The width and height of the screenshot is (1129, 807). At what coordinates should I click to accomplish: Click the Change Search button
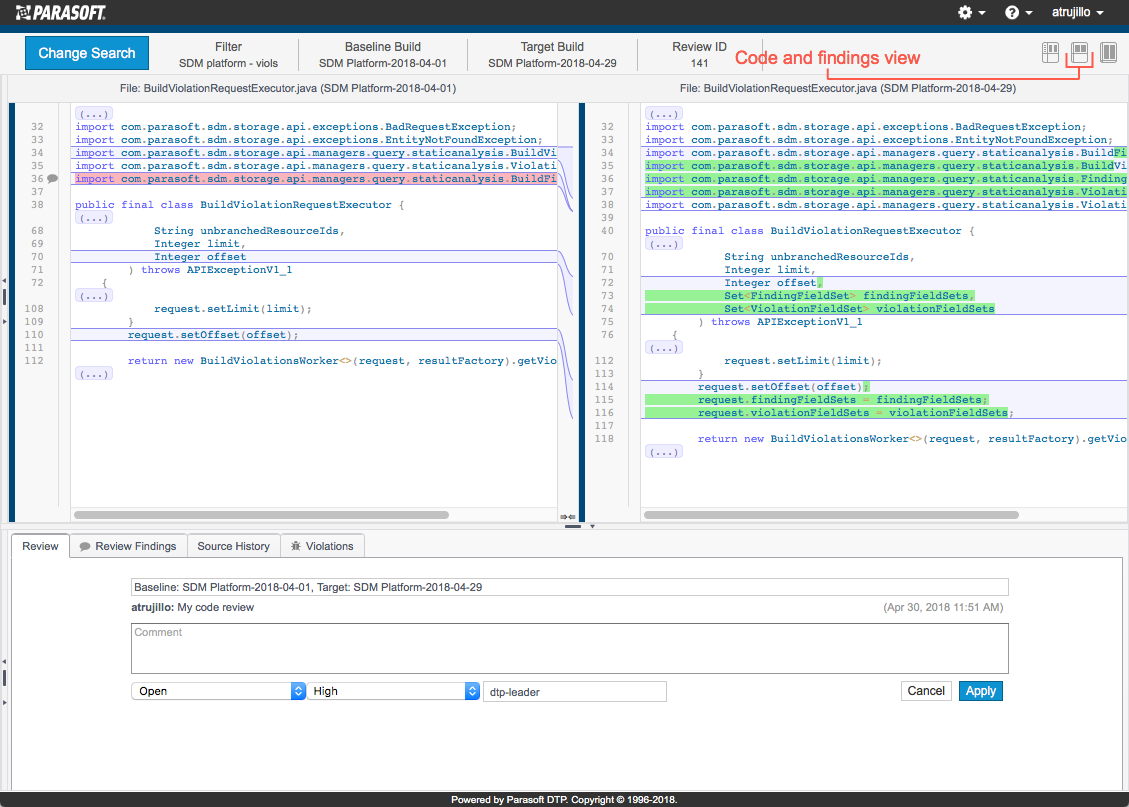86,53
